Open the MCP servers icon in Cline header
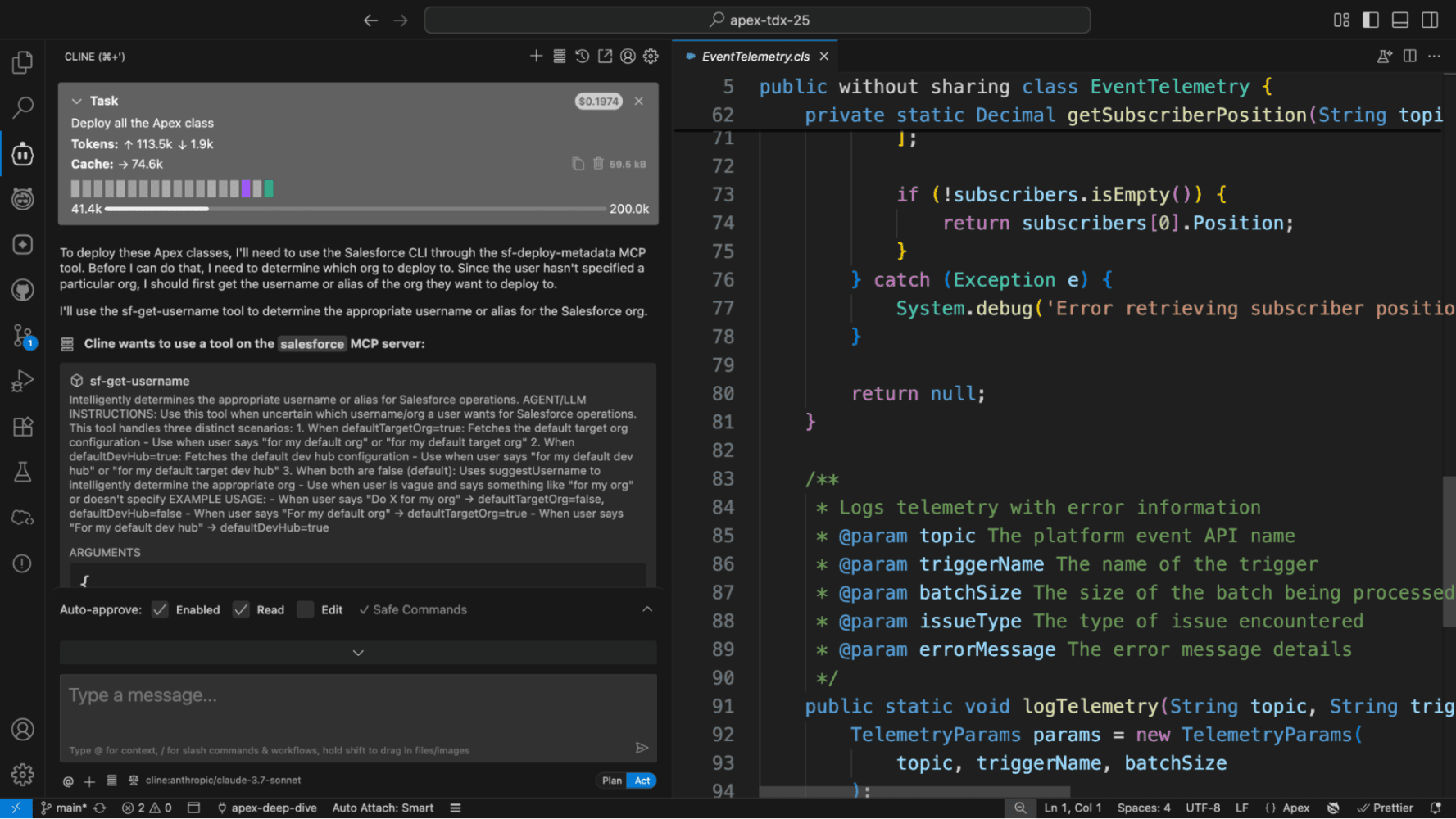The image size is (1456, 819). point(559,56)
